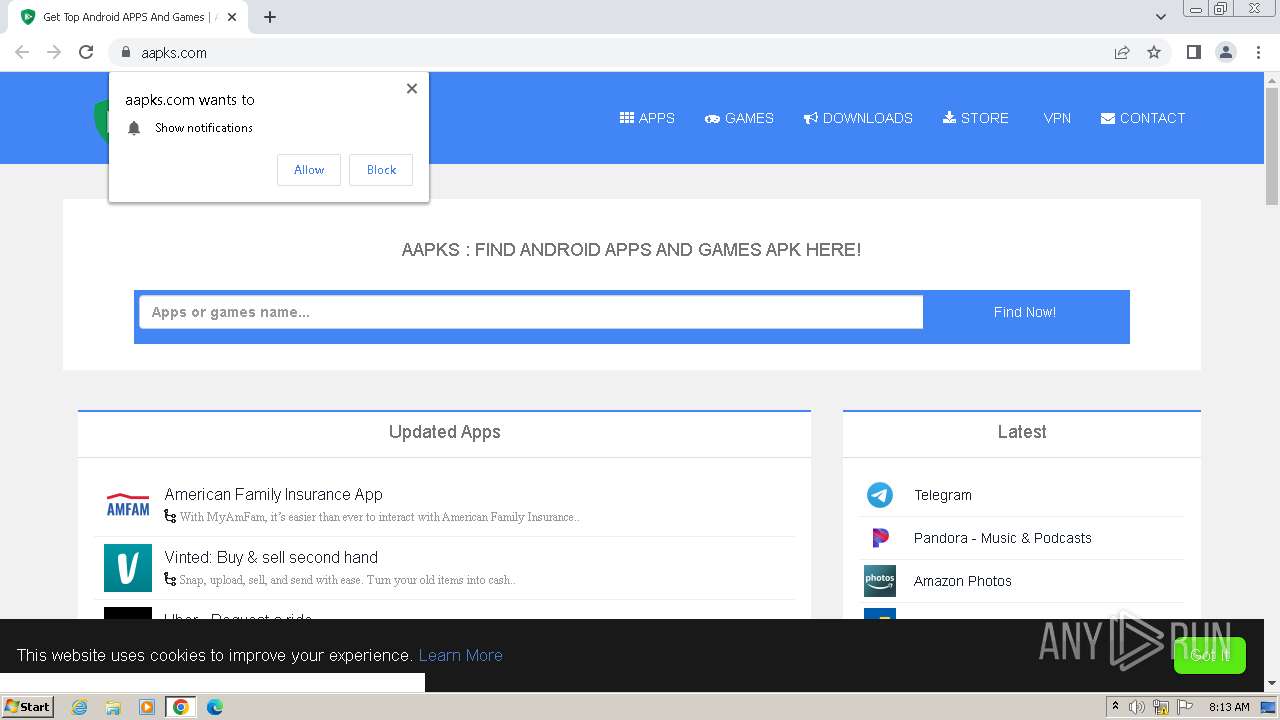
Task: Open the VPN menu item
Action: pyautogui.click(x=1057, y=118)
